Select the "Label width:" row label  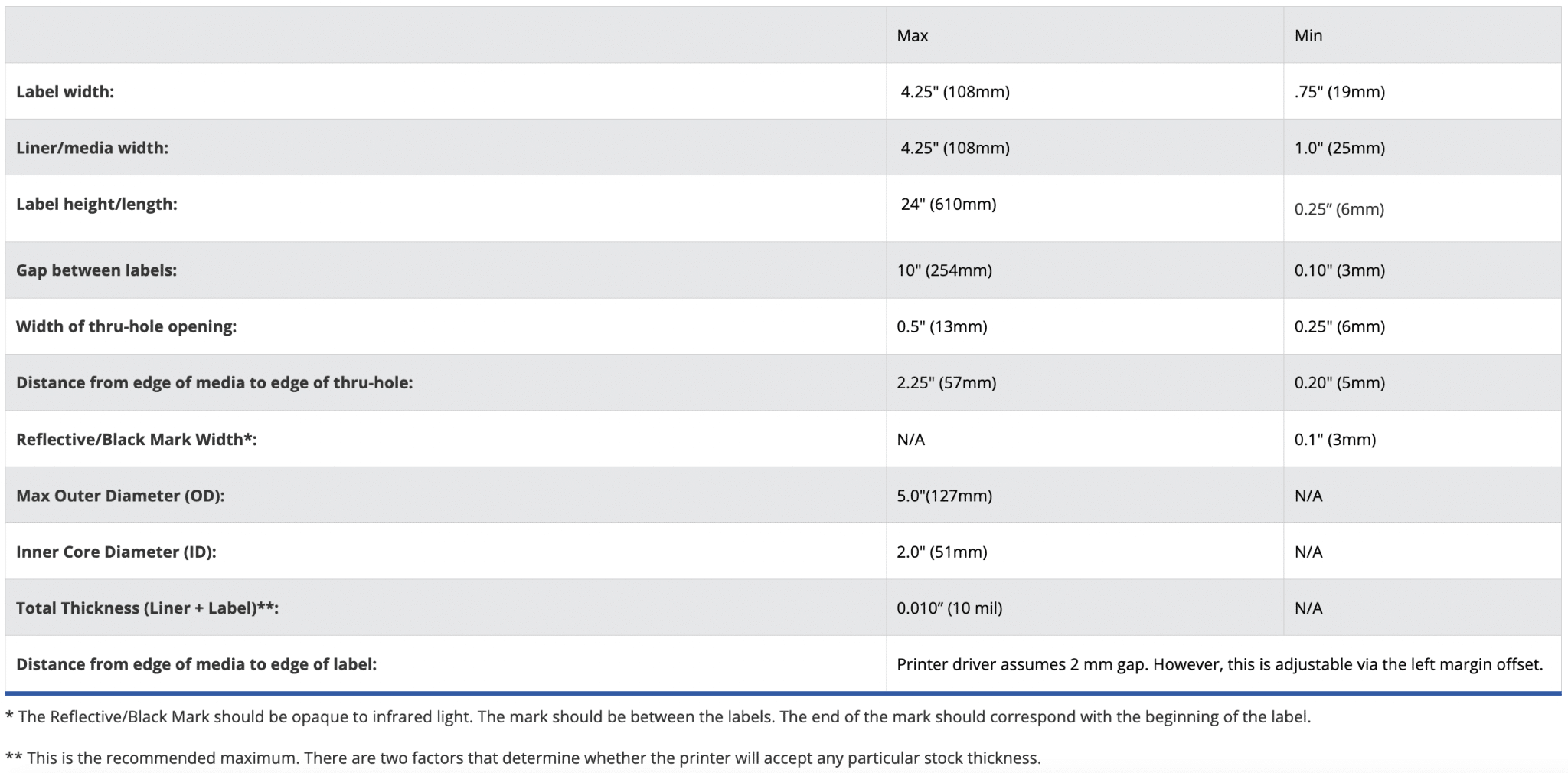coord(65,92)
